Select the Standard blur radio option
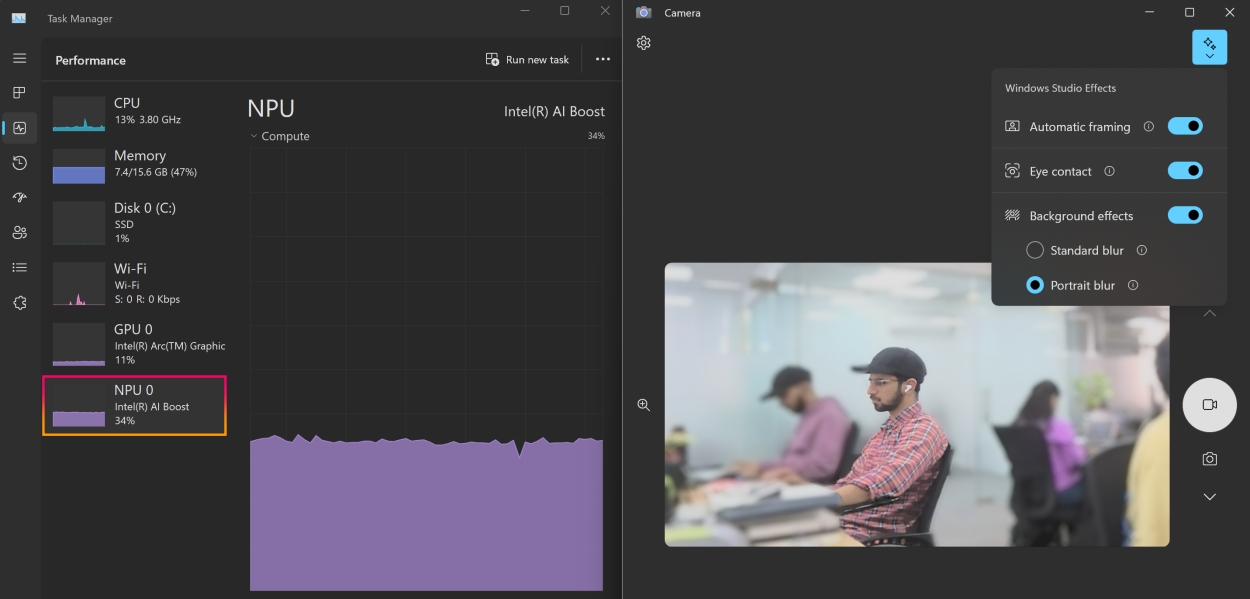The image size is (1250, 599). click(x=1035, y=250)
